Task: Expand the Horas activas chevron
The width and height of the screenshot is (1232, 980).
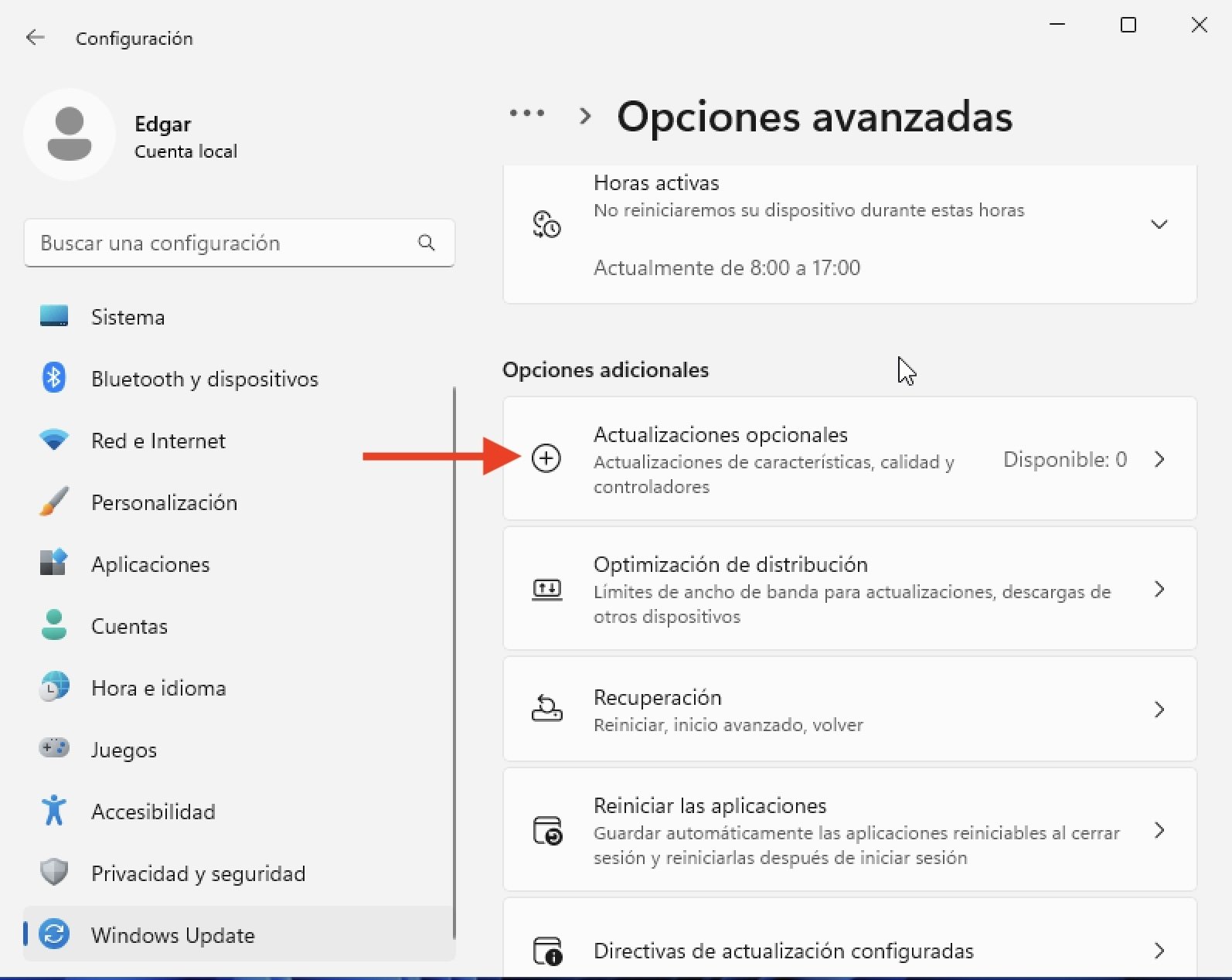Action: (1159, 225)
